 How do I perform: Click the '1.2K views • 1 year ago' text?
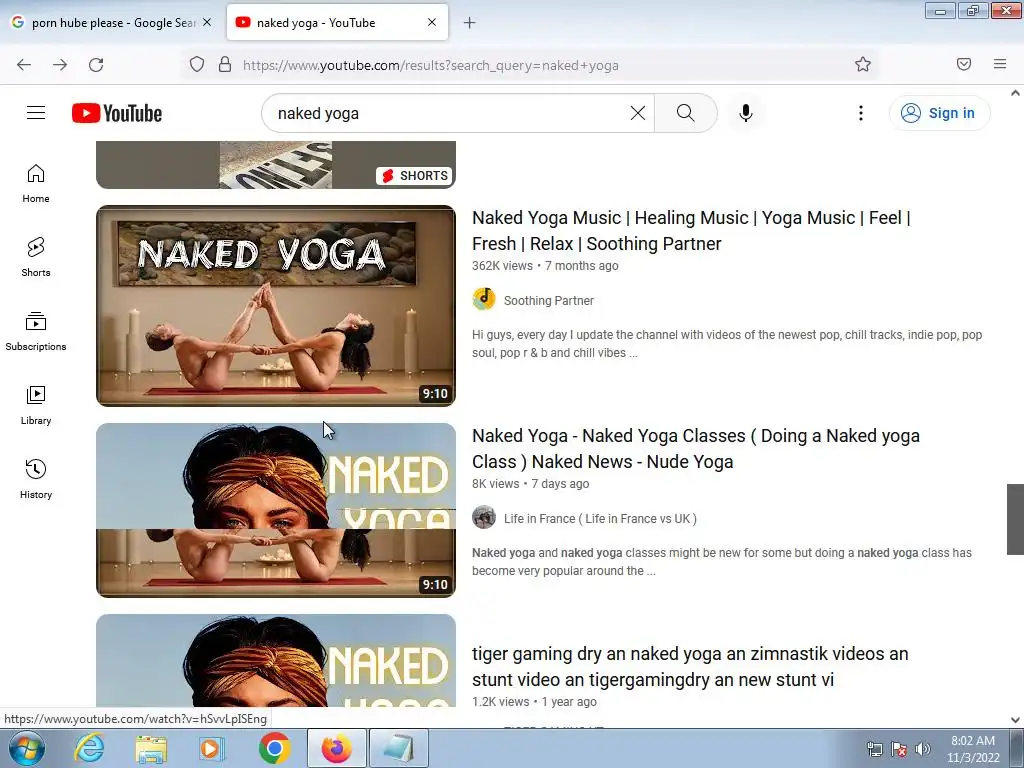click(x=534, y=702)
